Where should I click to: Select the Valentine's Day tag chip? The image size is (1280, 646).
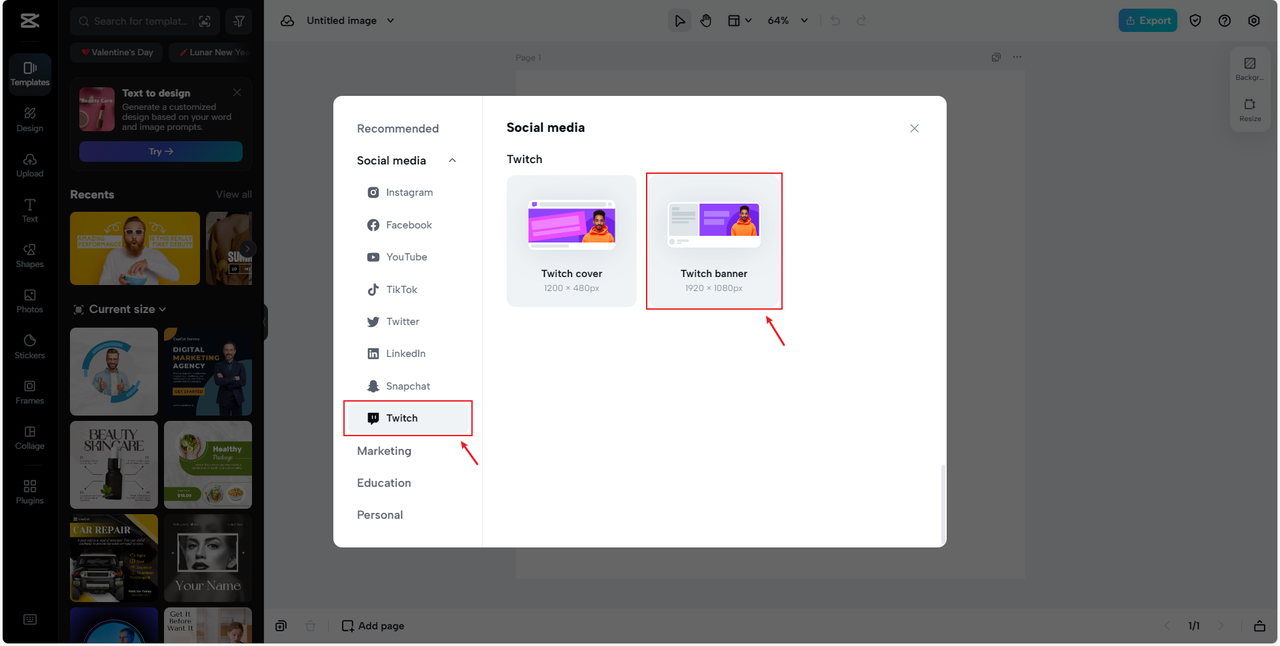pyautogui.click(x=118, y=52)
